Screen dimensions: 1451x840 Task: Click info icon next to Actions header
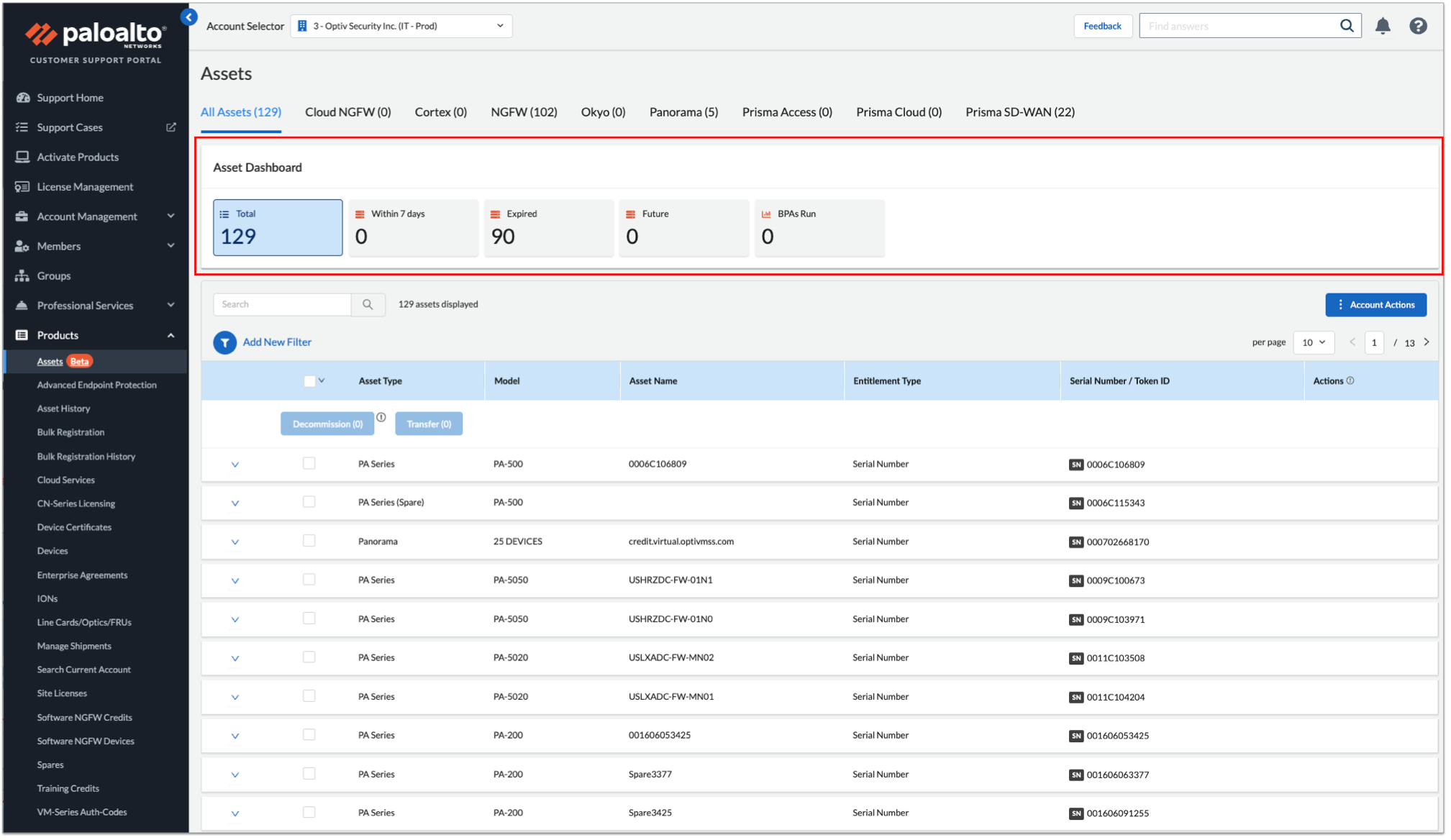coord(1350,380)
